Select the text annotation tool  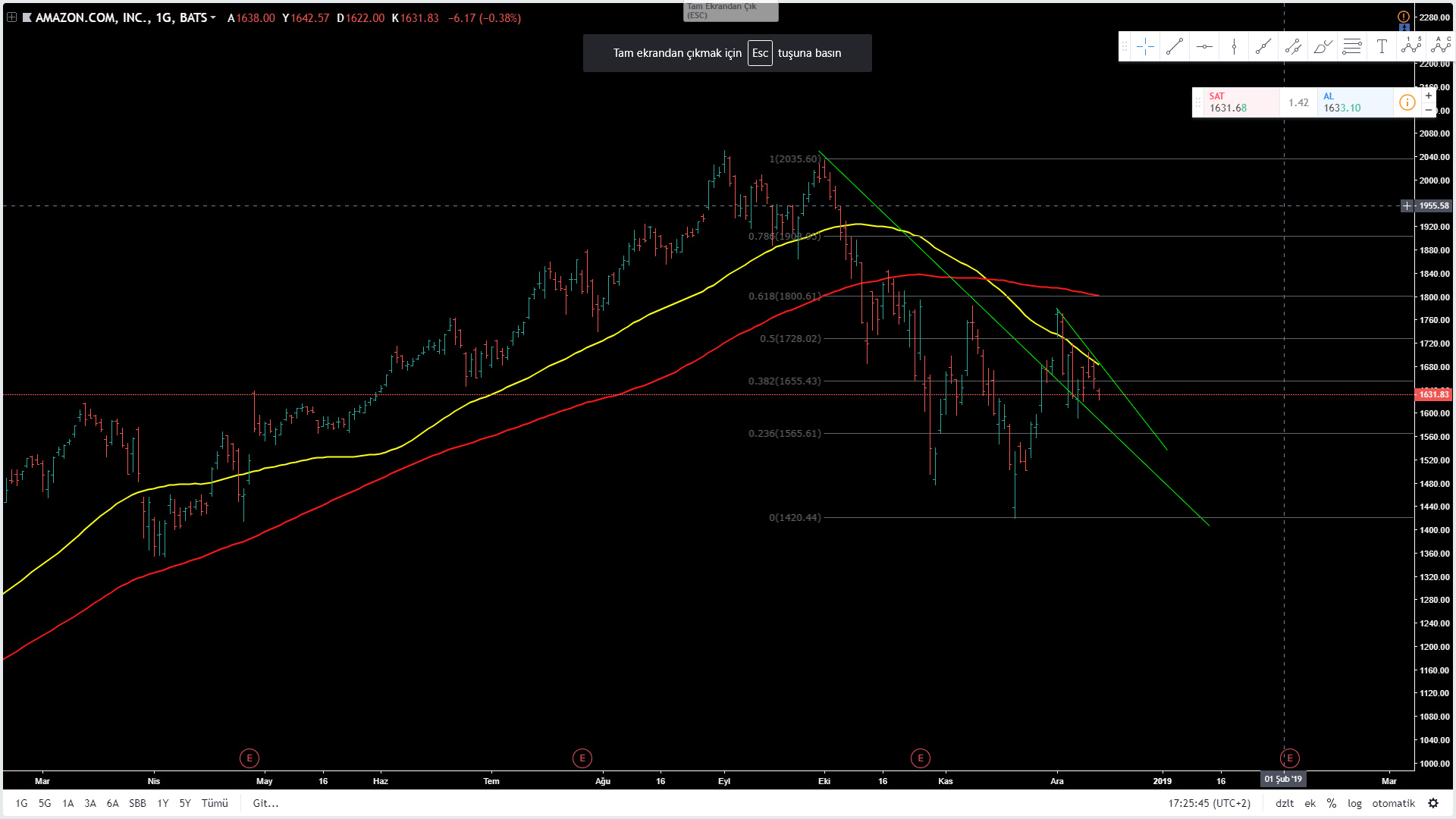pyautogui.click(x=1382, y=47)
